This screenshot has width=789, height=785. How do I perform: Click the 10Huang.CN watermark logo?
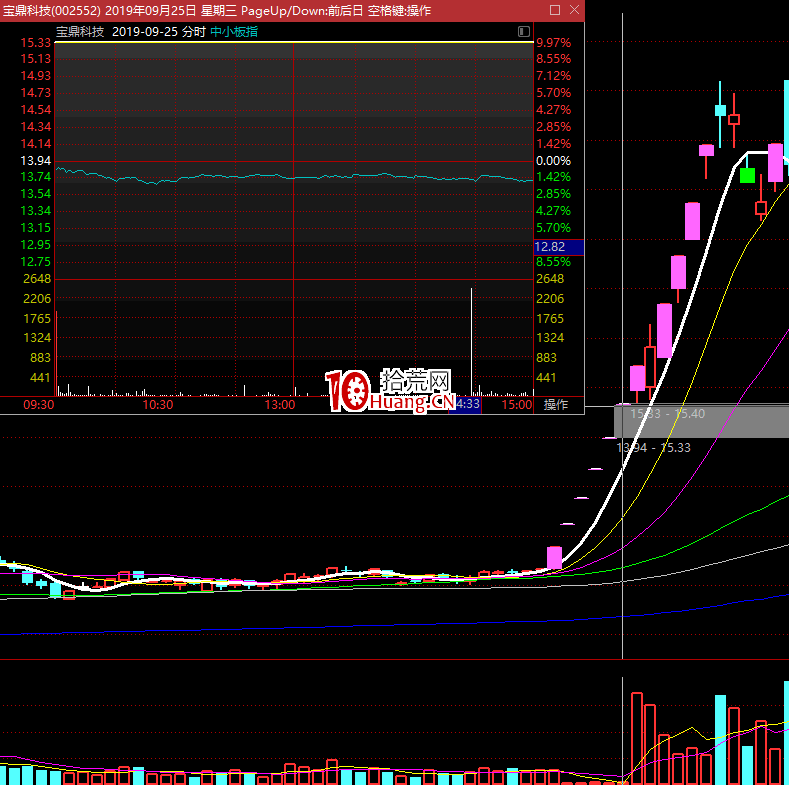point(390,391)
